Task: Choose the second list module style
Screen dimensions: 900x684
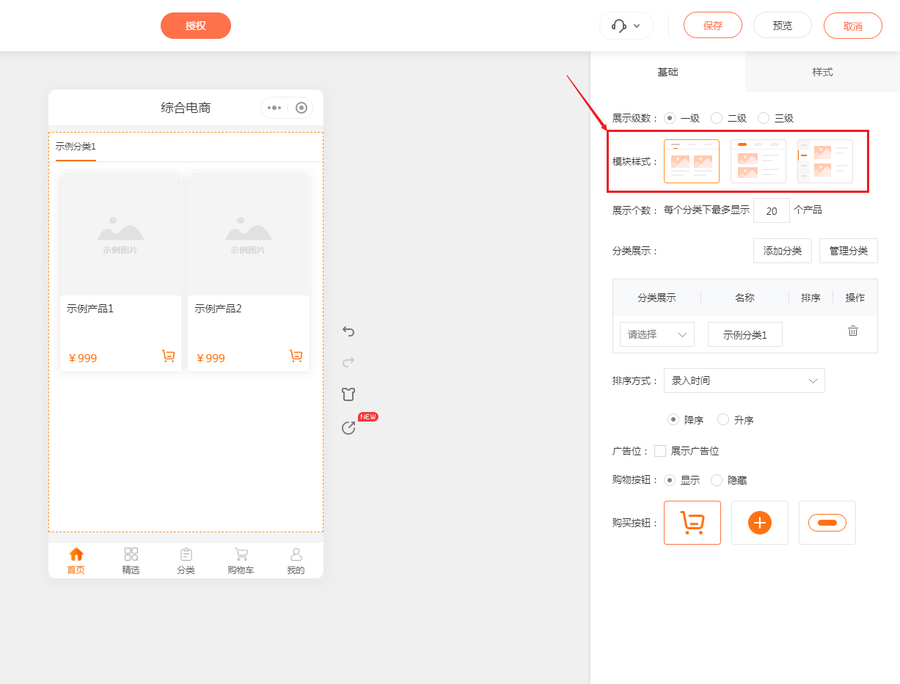Action: pos(758,161)
